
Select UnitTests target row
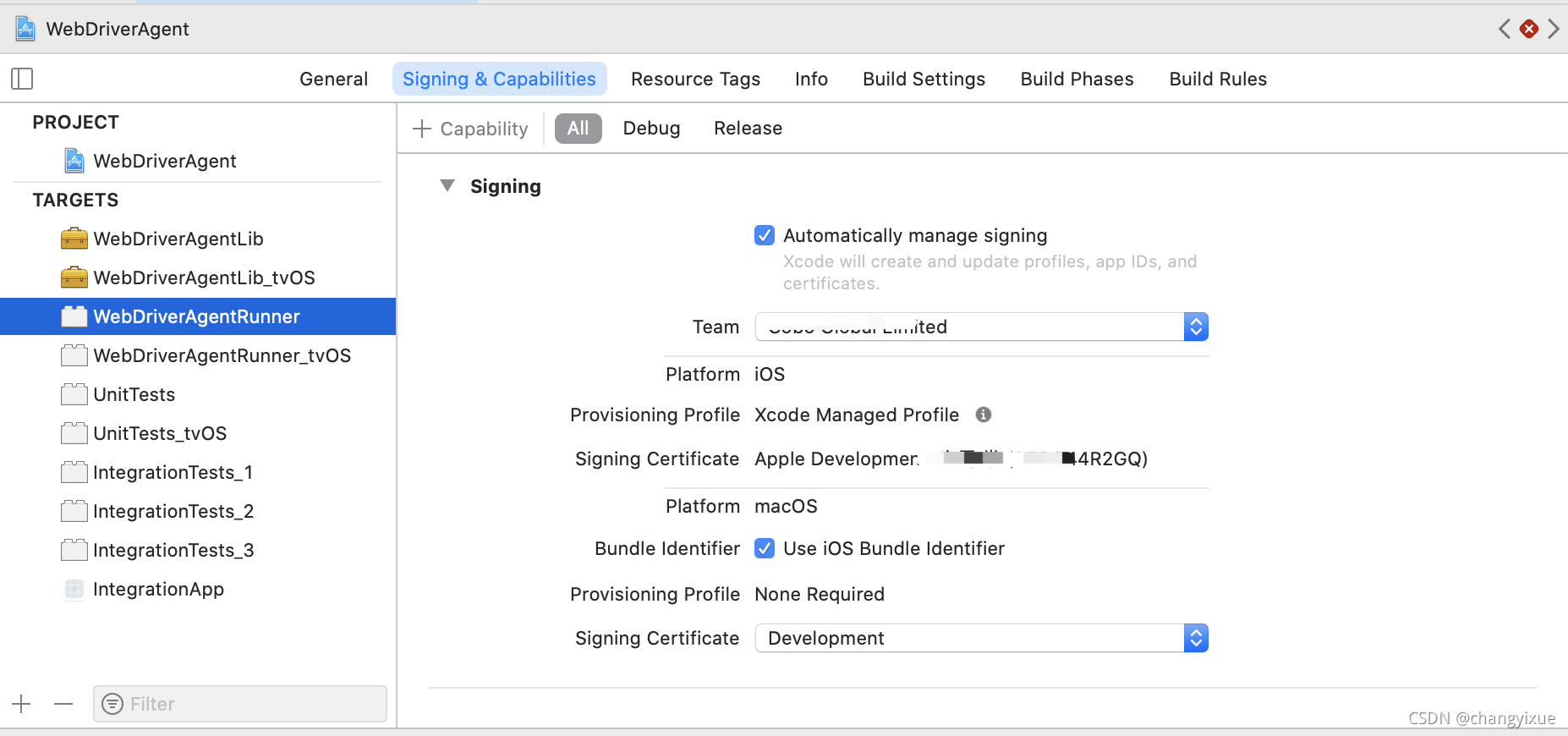pyautogui.click(x=198, y=394)
